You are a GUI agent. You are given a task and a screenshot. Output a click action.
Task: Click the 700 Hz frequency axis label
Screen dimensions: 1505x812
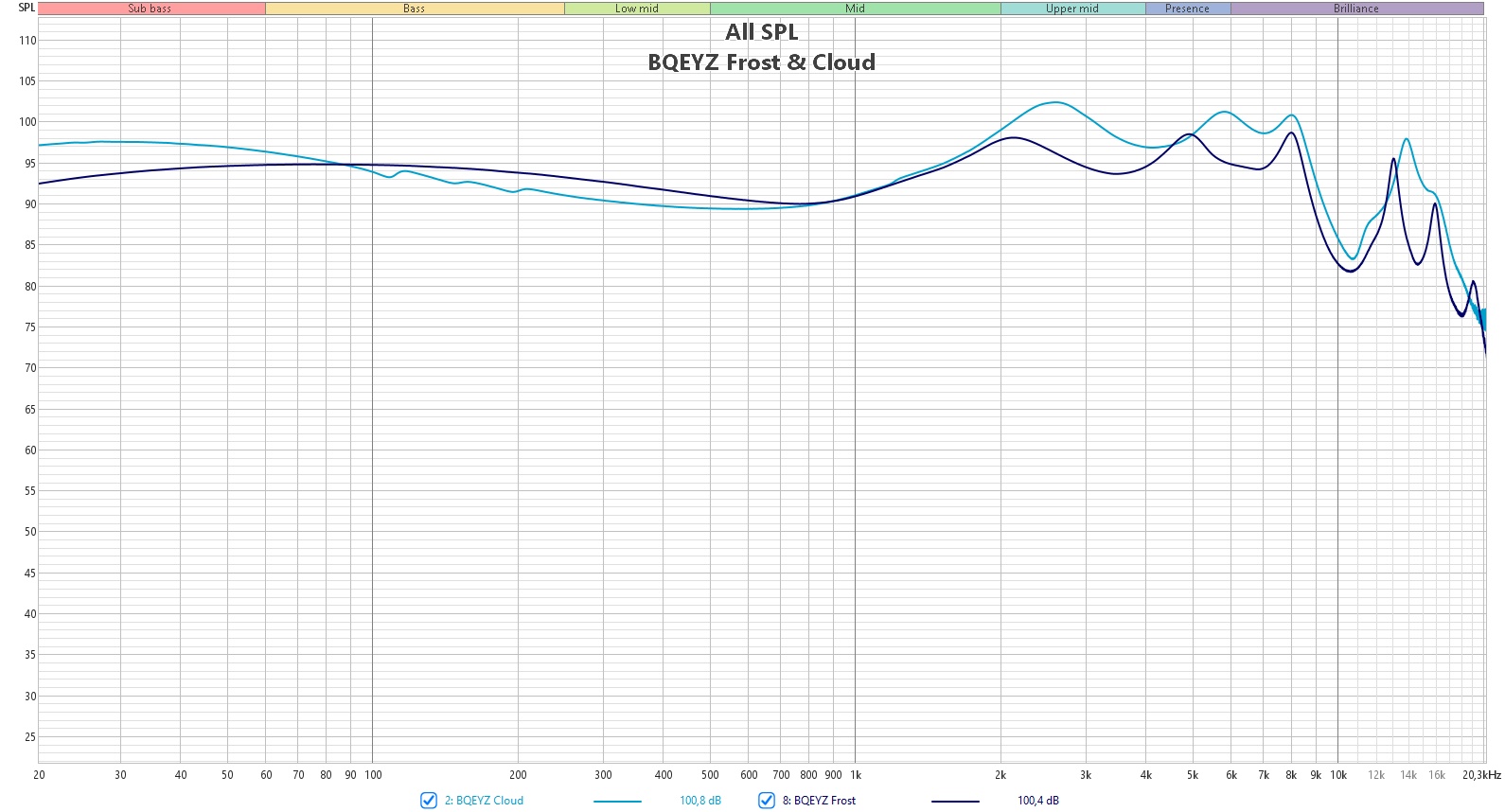781,775
